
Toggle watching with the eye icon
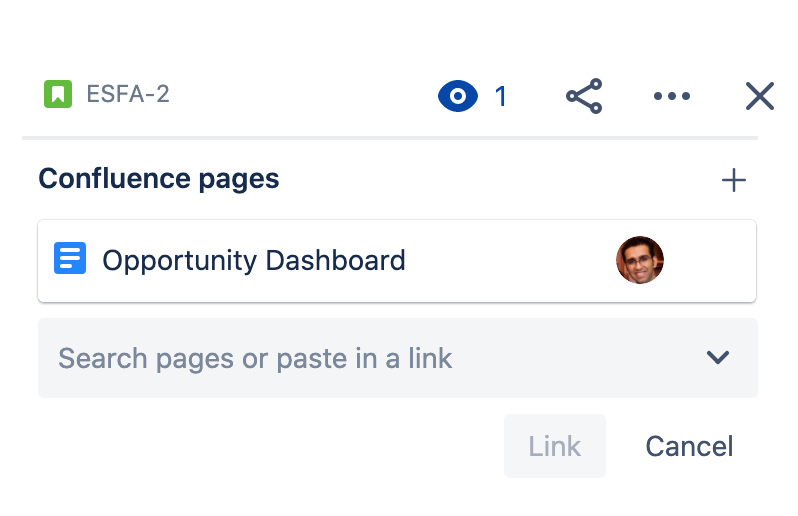pyautogui.click(x=458, y=96)
